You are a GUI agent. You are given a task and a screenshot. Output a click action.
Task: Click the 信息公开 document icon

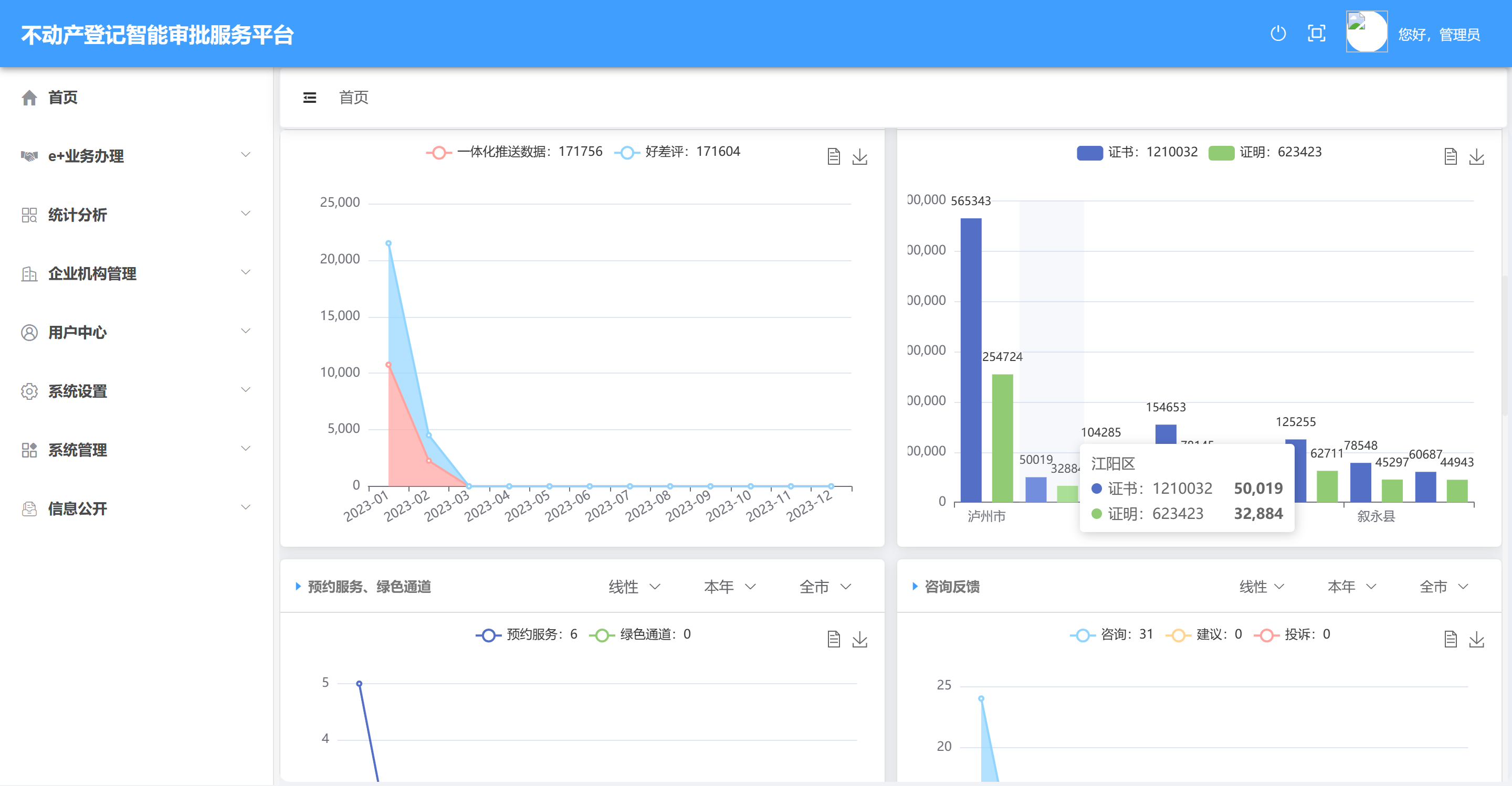click(x=29, y=508)
